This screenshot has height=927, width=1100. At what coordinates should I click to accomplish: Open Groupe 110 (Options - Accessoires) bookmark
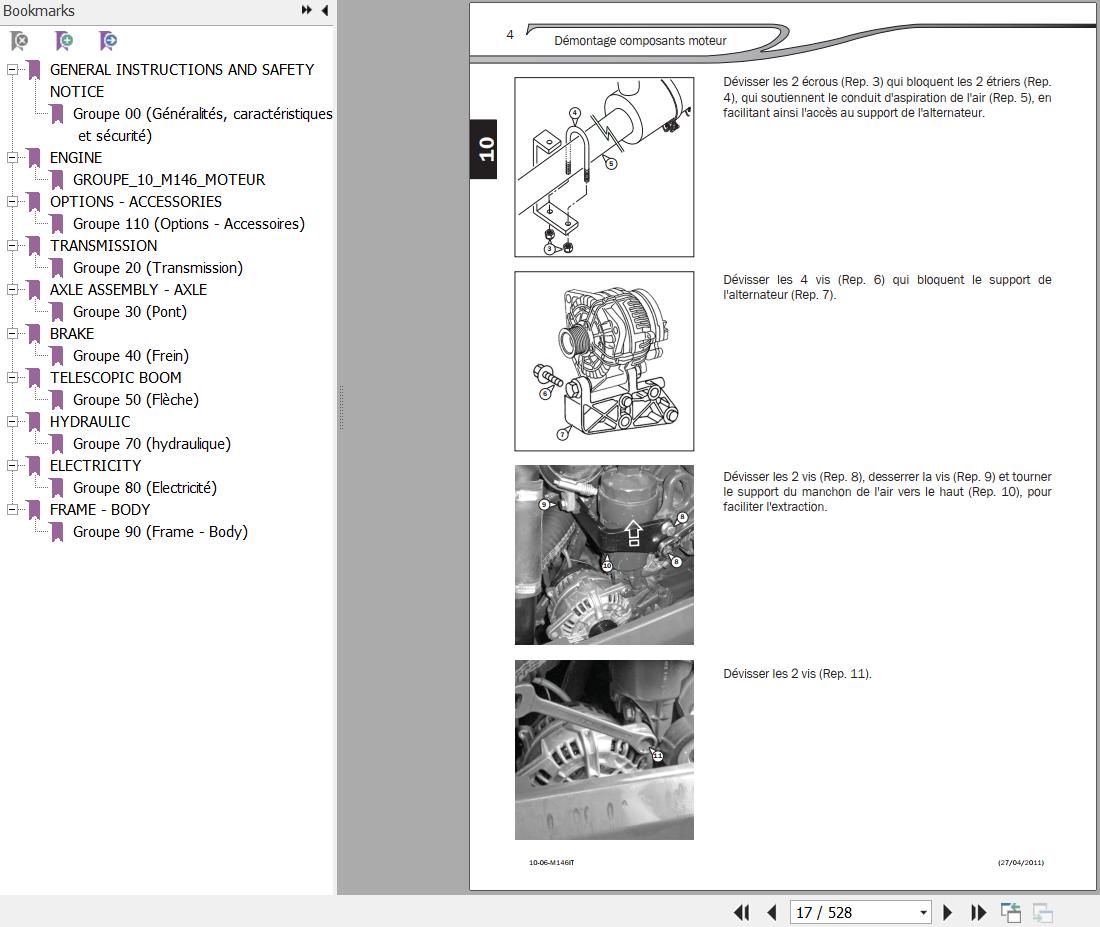(x=189, y=224)
